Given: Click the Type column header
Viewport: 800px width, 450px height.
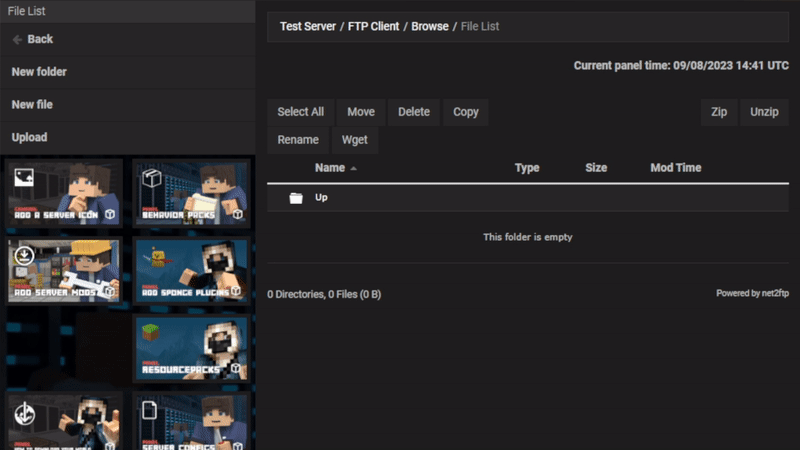Looking at the screenshot, I should [x=527, y=168].
